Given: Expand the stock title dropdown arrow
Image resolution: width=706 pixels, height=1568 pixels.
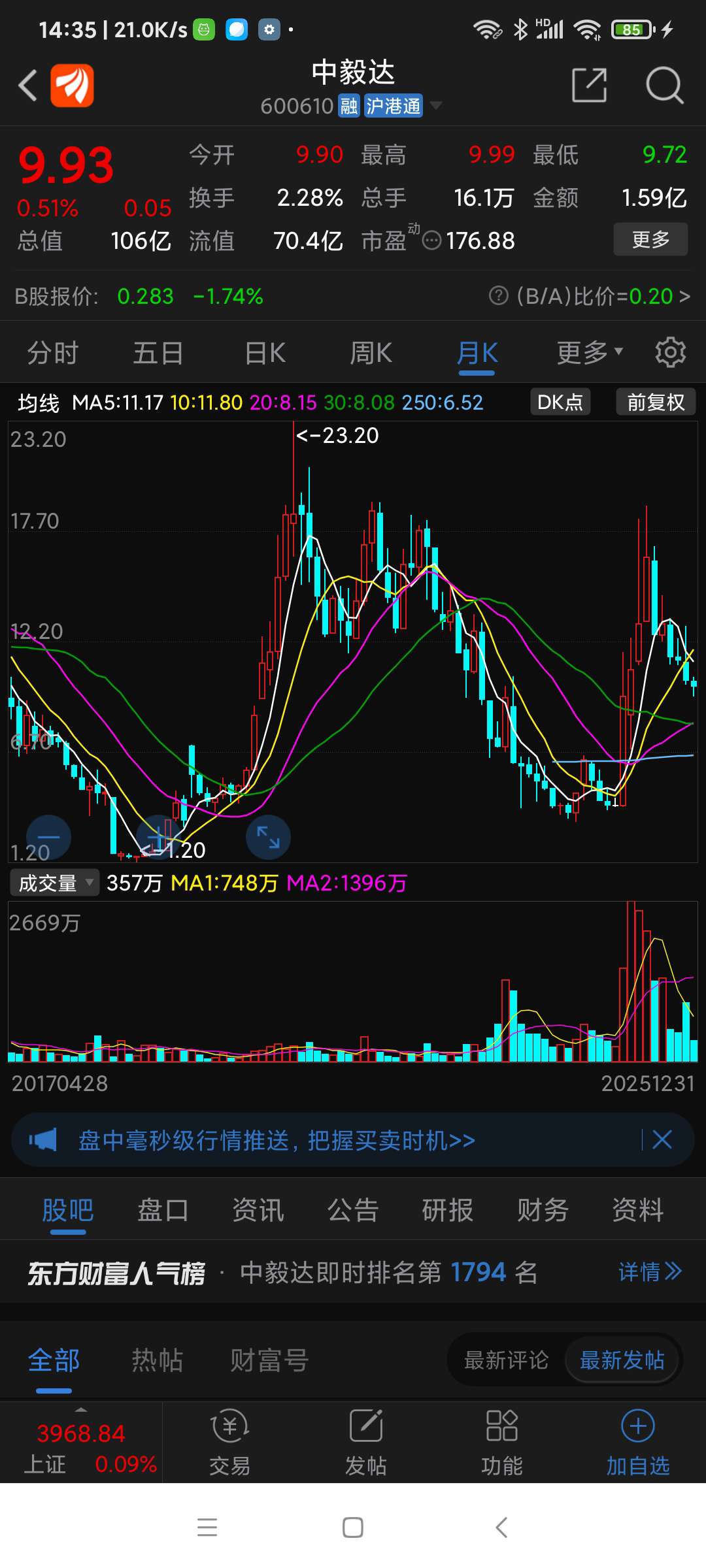Looking at the screenshot, I should [x=435, y=106].
